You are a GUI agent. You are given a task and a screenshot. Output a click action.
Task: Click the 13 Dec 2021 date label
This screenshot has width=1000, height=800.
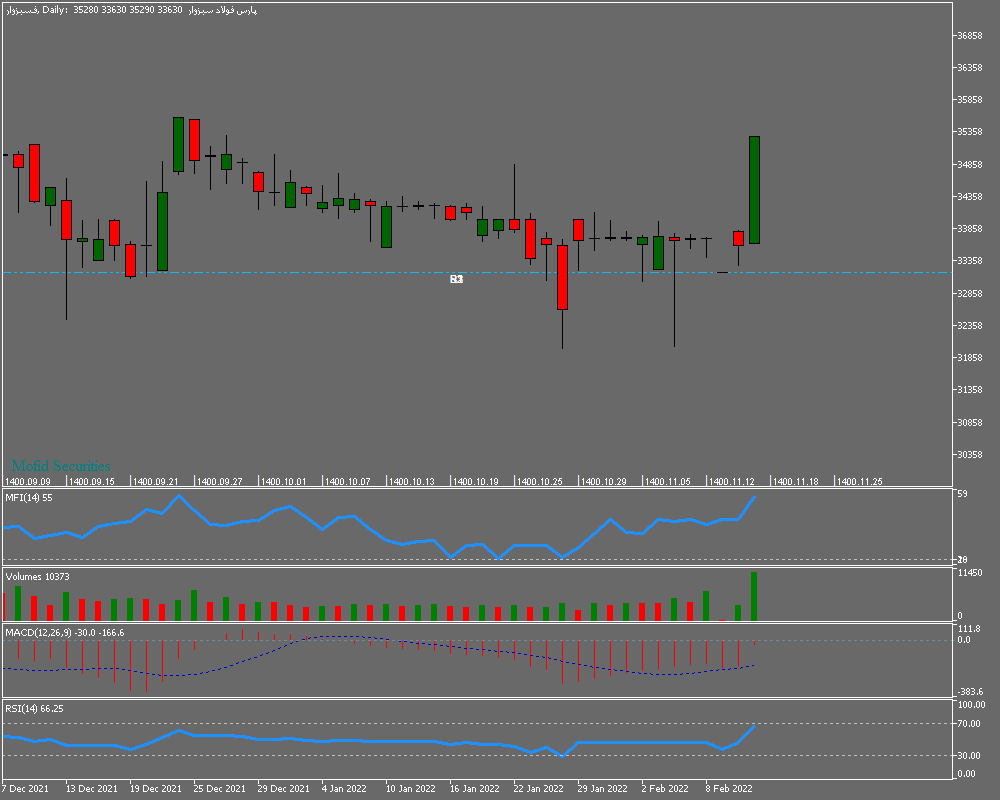click(92, 789)
